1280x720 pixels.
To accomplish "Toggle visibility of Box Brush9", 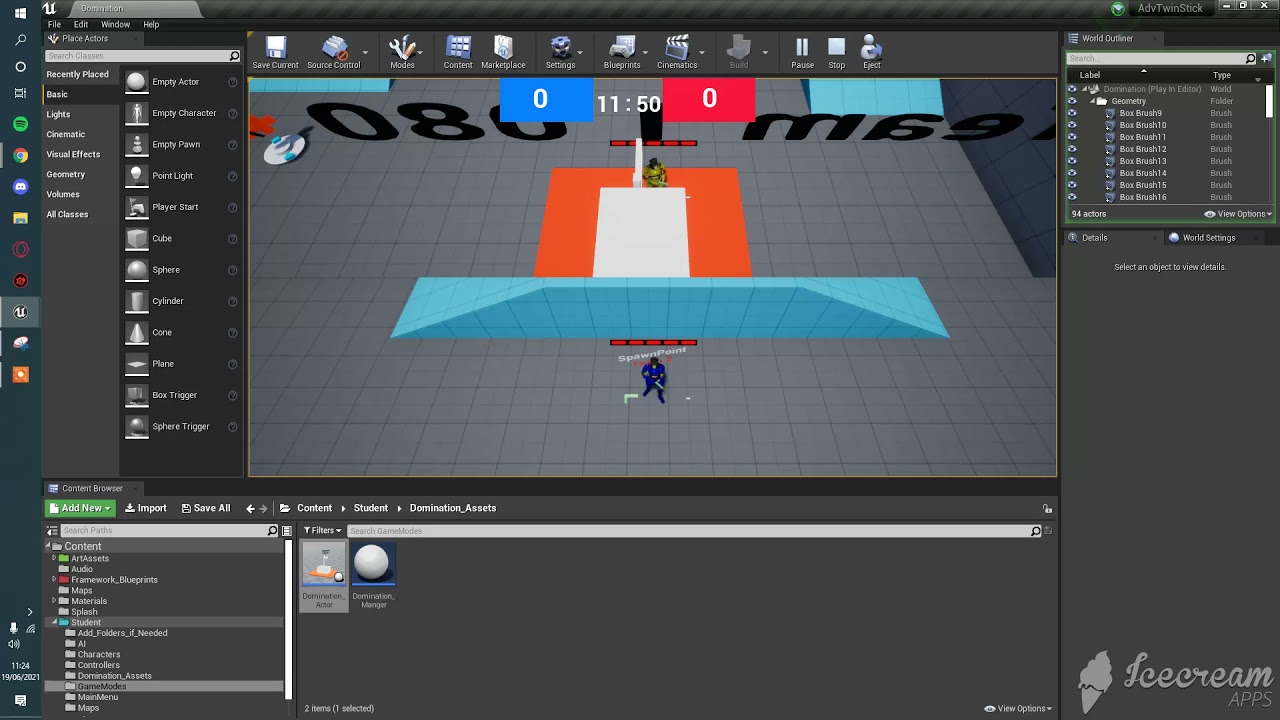I will click(1072, 113).
